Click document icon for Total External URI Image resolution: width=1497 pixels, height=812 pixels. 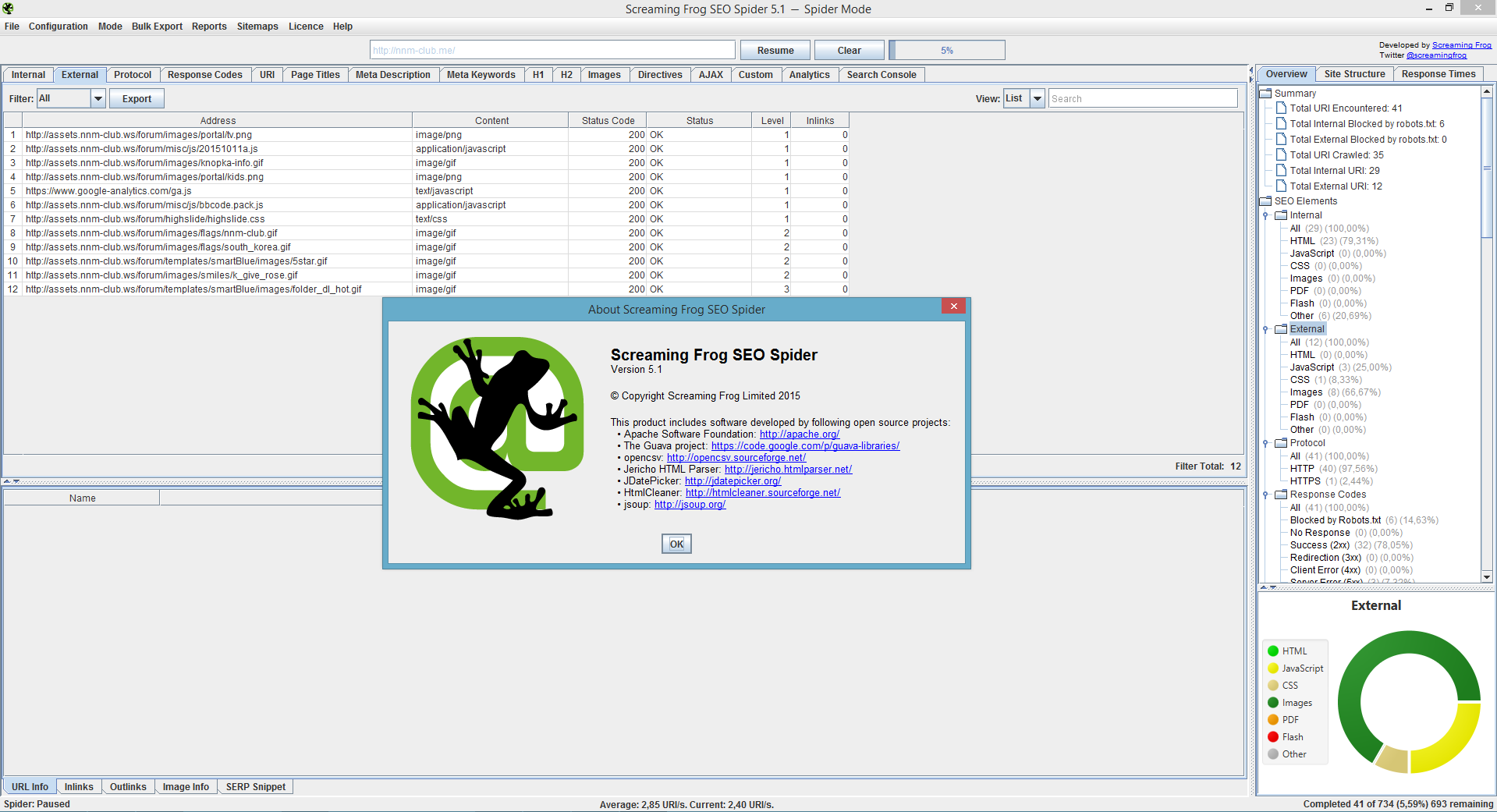click(x=1281, y=186)
